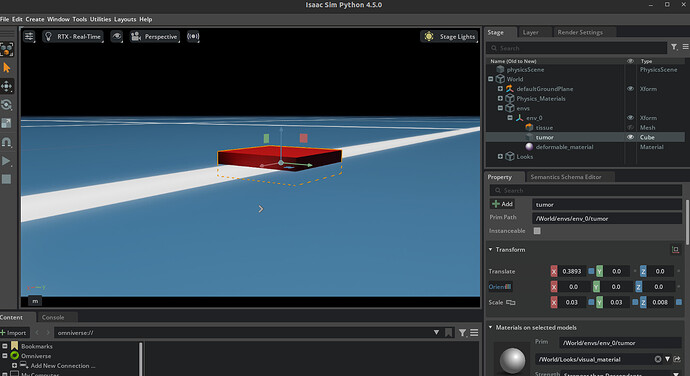690x376 pixels.
Task: Collapse the Transform section
Action: click(491, 250)
